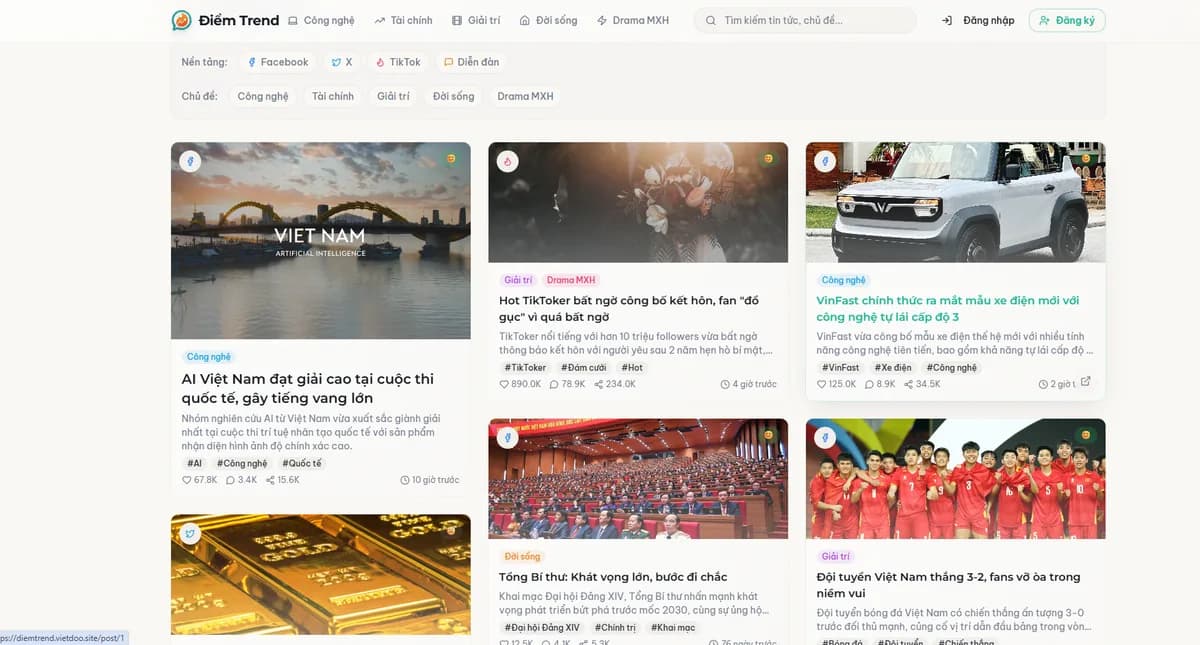
Task: Open Tài chính in top navigation bar
Action: click(403, 20)
